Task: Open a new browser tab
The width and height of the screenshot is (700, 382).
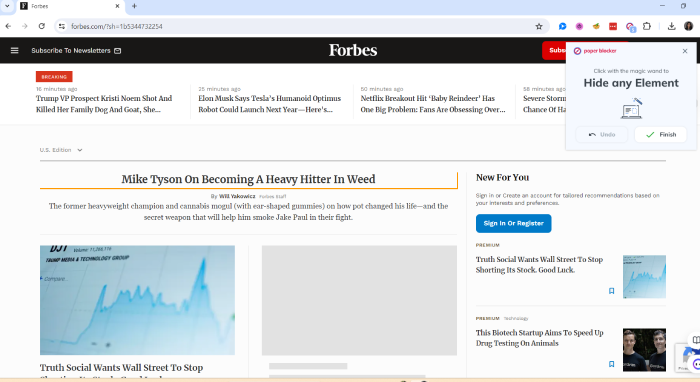Action: (x=134, y=6)
